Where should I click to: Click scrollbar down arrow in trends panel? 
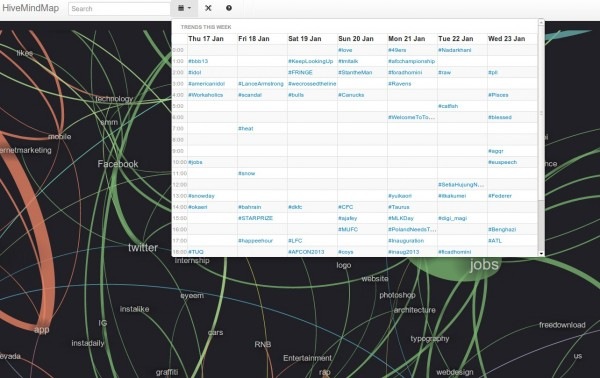541,253
